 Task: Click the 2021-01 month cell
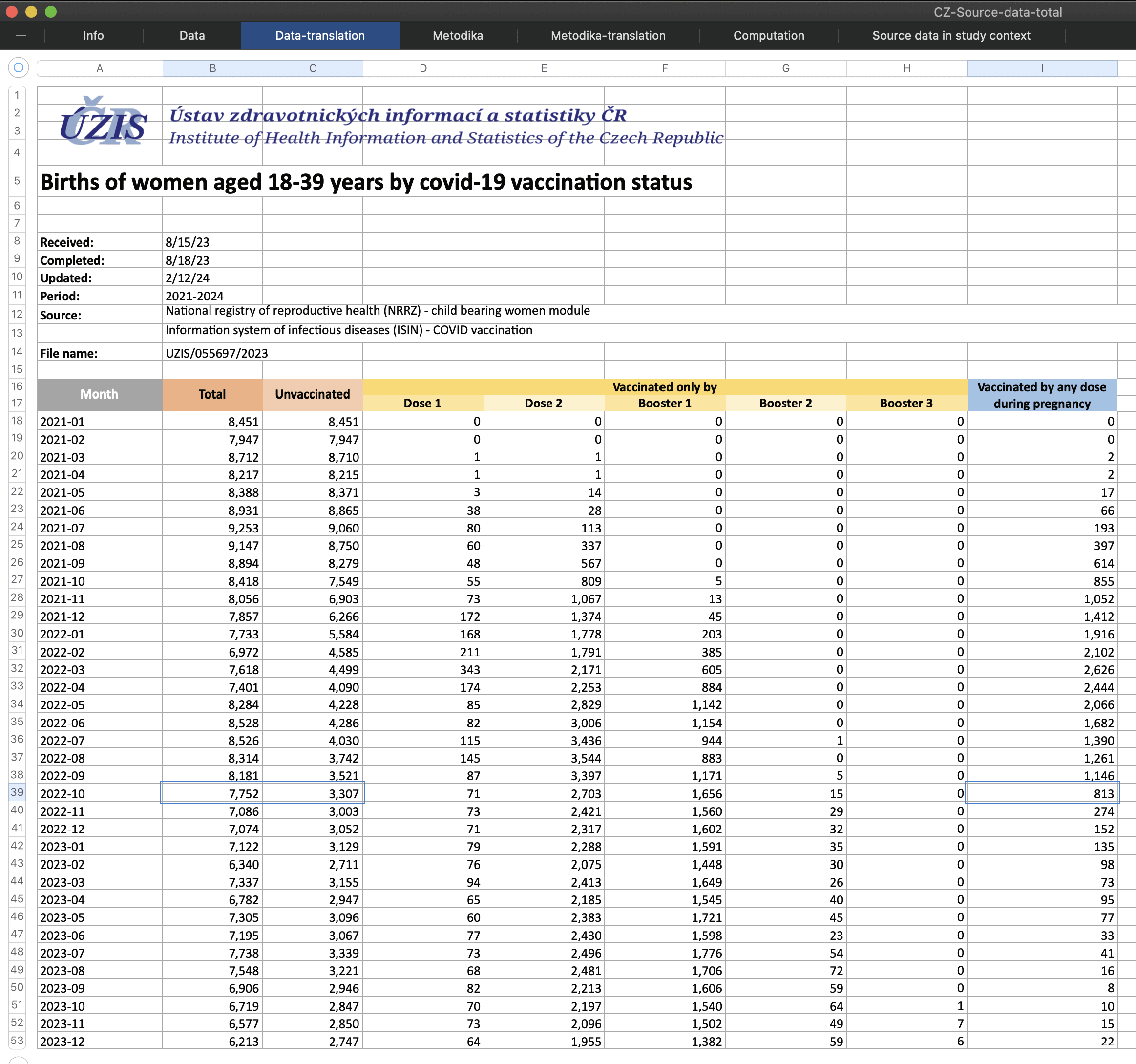100,421
